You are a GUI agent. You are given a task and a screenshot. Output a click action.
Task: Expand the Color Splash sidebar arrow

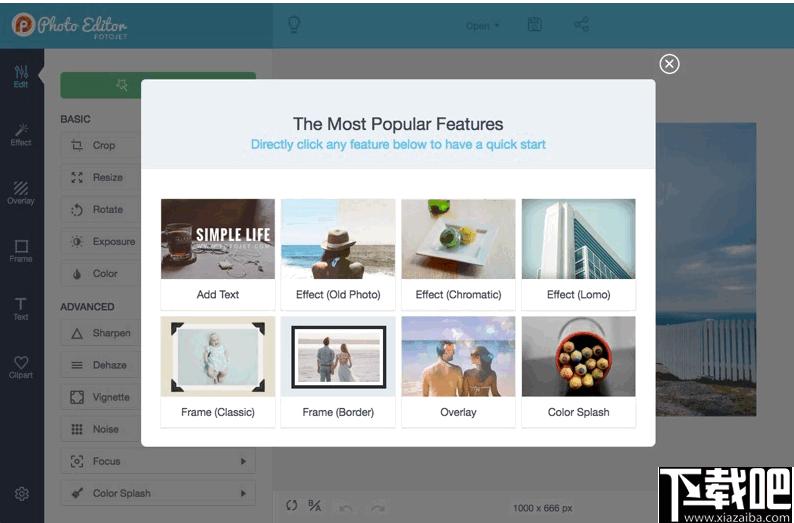click(x=243, y=493)
